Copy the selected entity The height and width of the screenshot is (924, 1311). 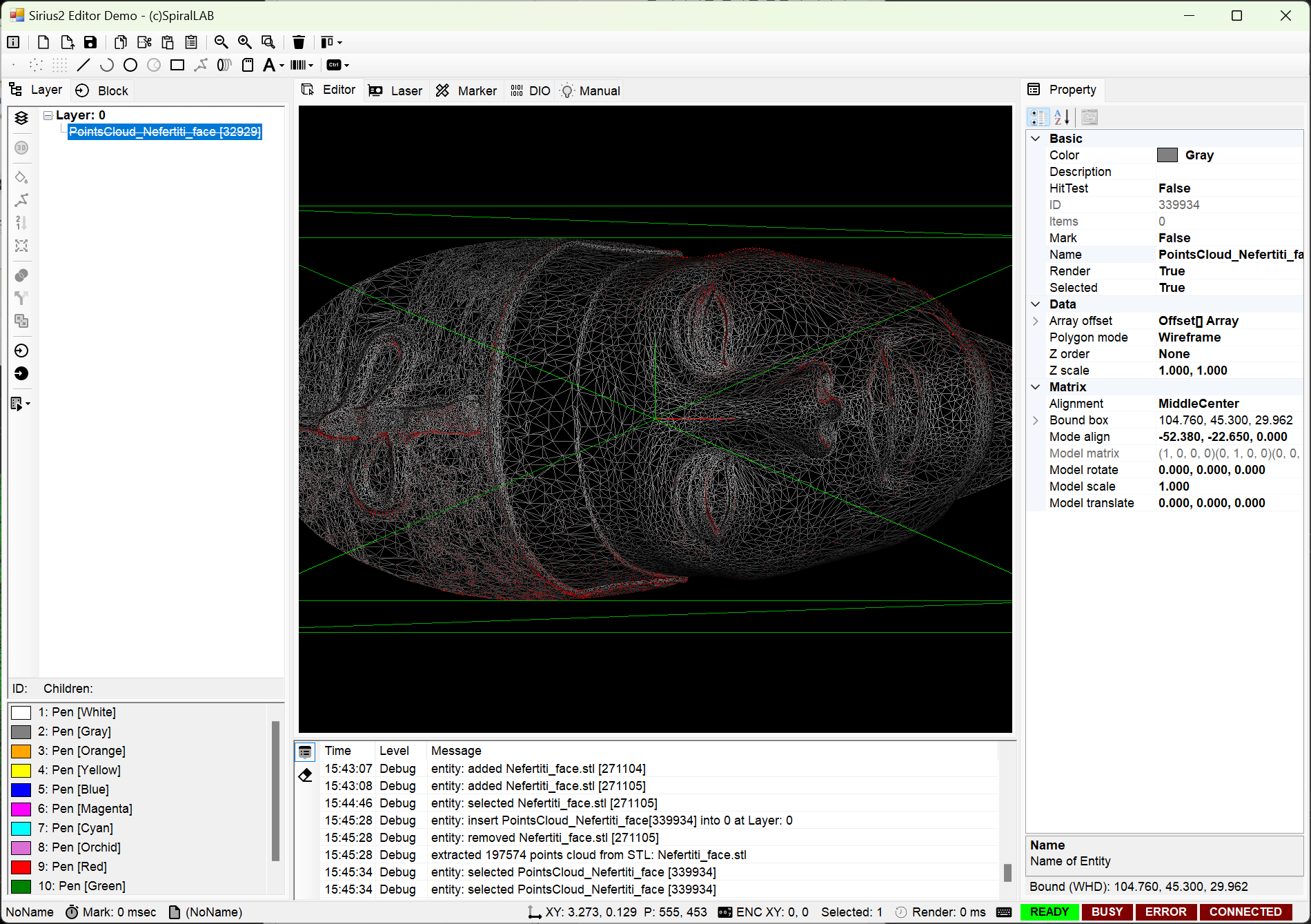tap(121, 42)
